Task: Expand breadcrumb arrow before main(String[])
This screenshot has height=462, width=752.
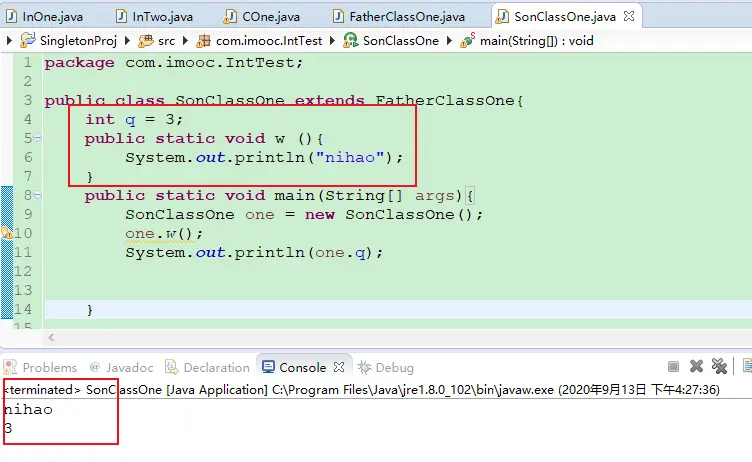Action: 449,40
